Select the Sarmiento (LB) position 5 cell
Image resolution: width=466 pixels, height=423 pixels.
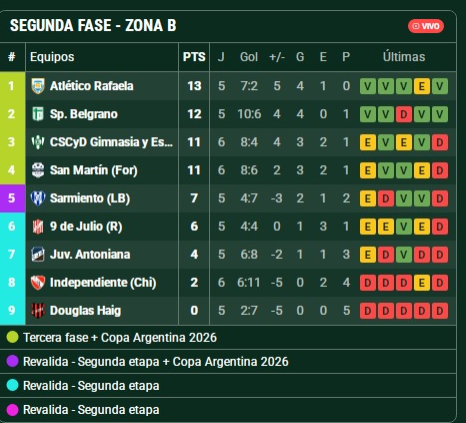point(12,198)
